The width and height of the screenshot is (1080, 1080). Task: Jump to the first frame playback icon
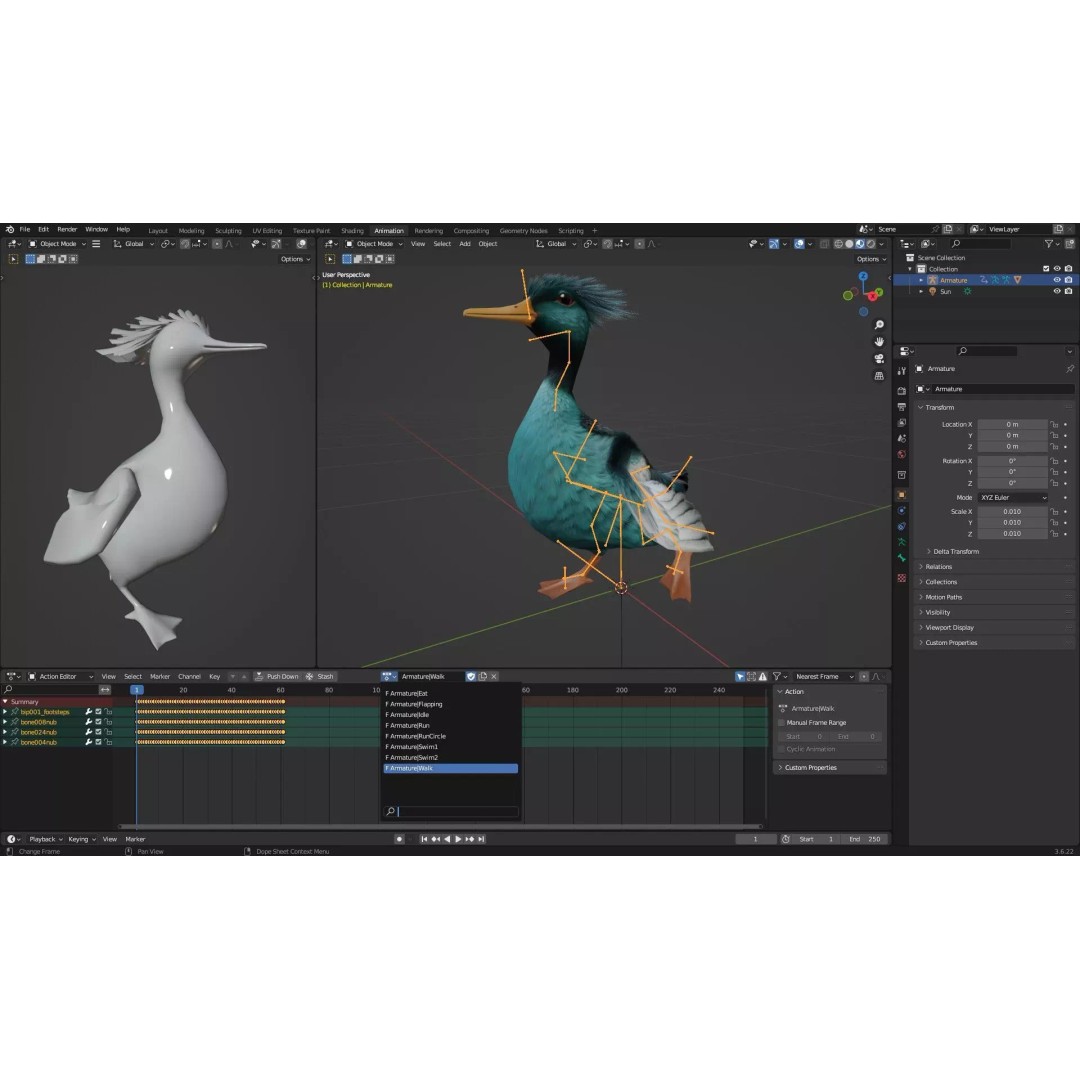click(424, 839)
